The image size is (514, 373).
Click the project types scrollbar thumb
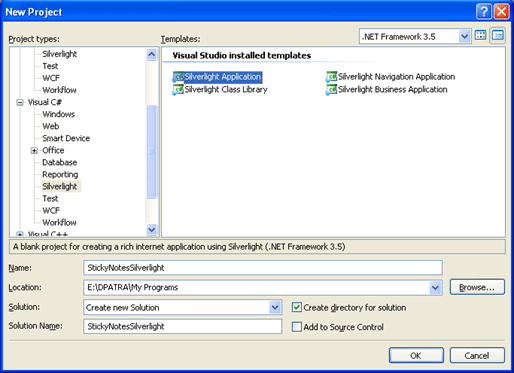pos(152,151)
